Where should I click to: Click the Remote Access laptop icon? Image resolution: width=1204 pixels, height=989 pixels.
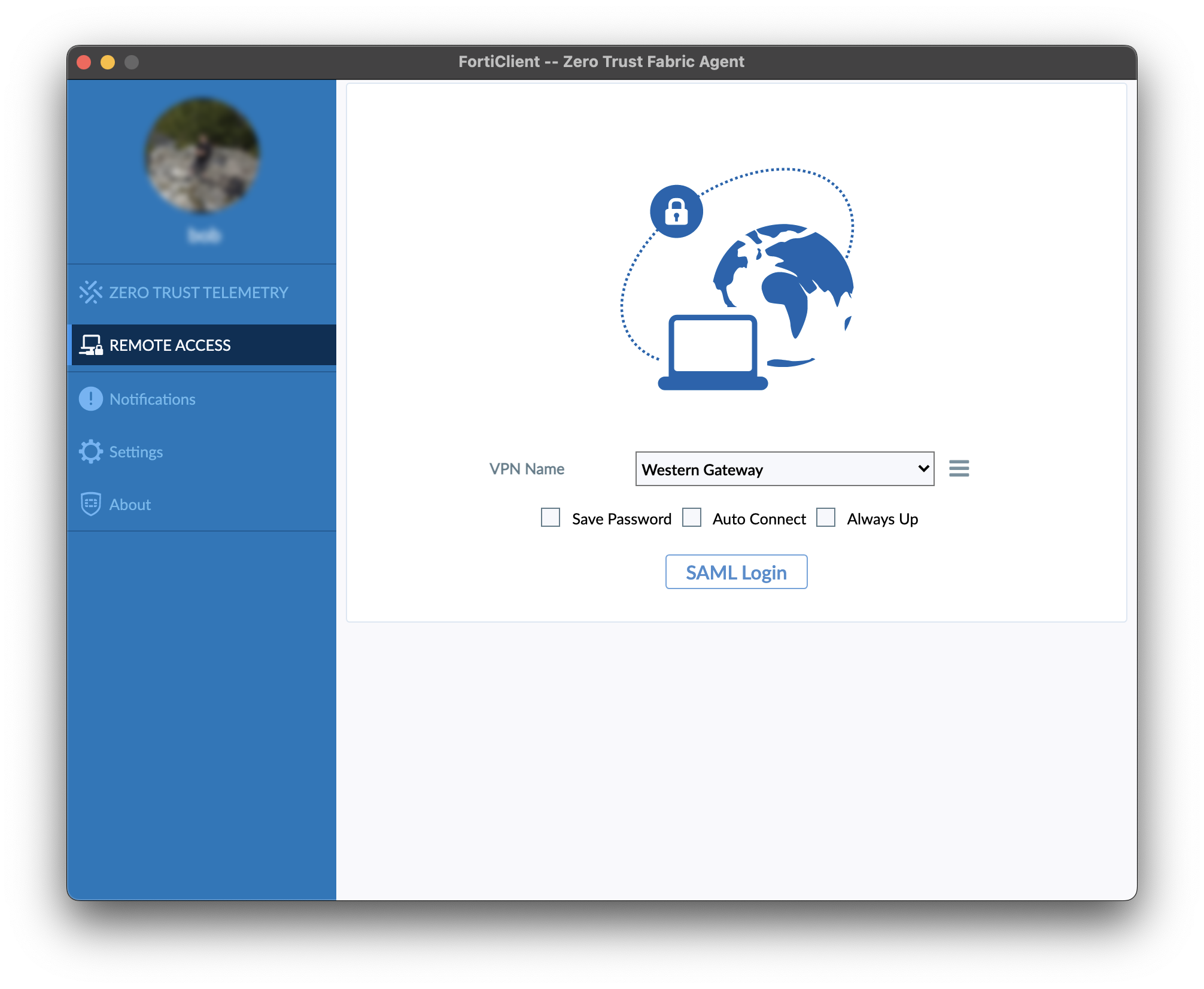point(91,345)
